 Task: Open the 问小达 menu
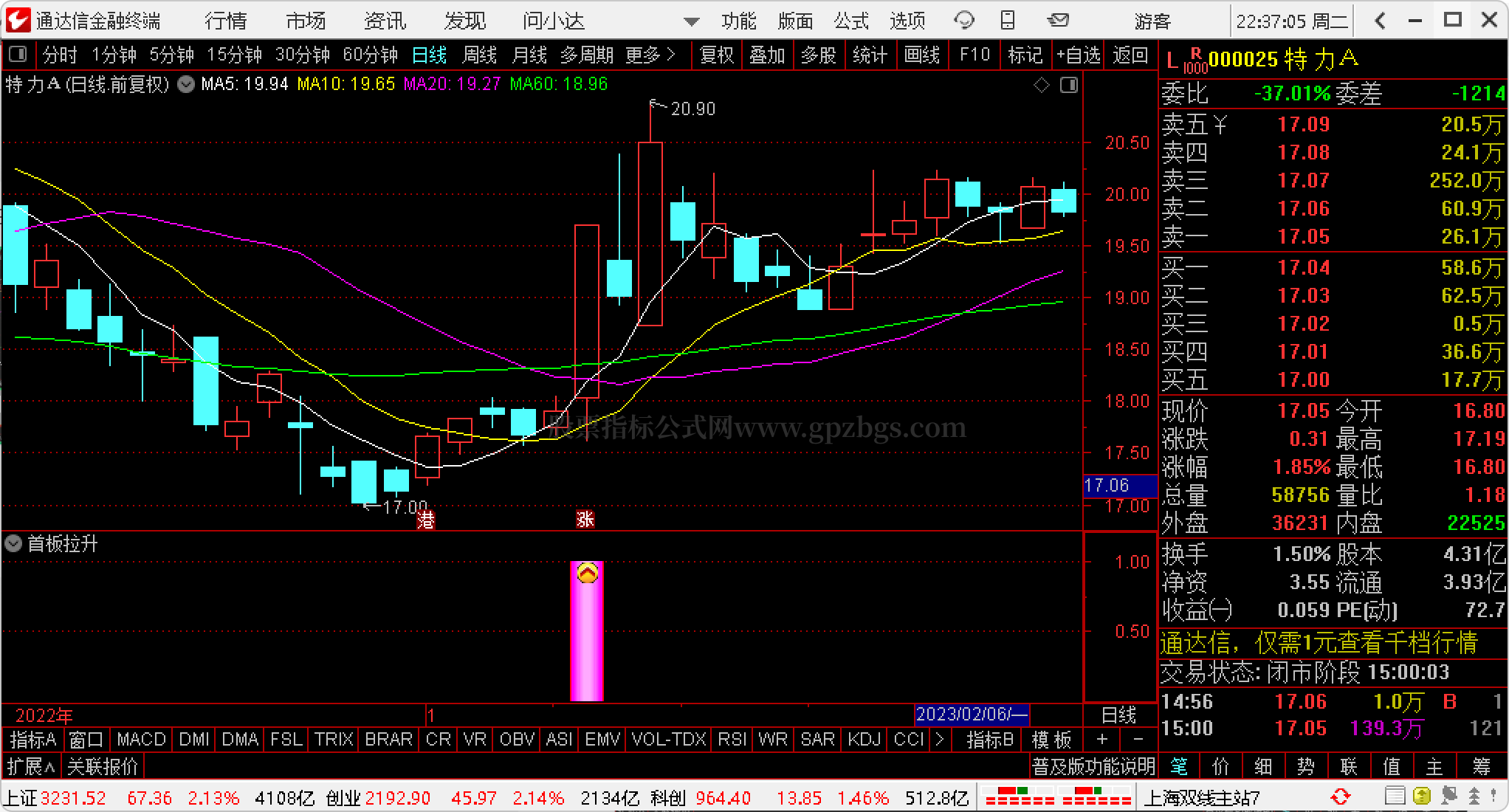point(554,21)
